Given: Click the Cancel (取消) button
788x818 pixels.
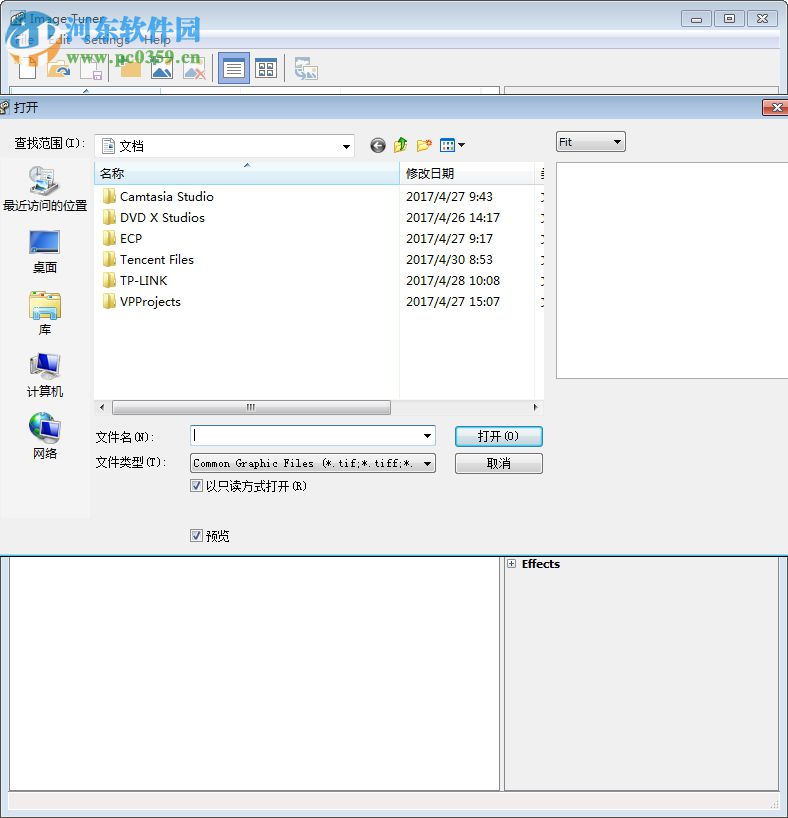Looking at the screenshot, I should pos(498,463).
